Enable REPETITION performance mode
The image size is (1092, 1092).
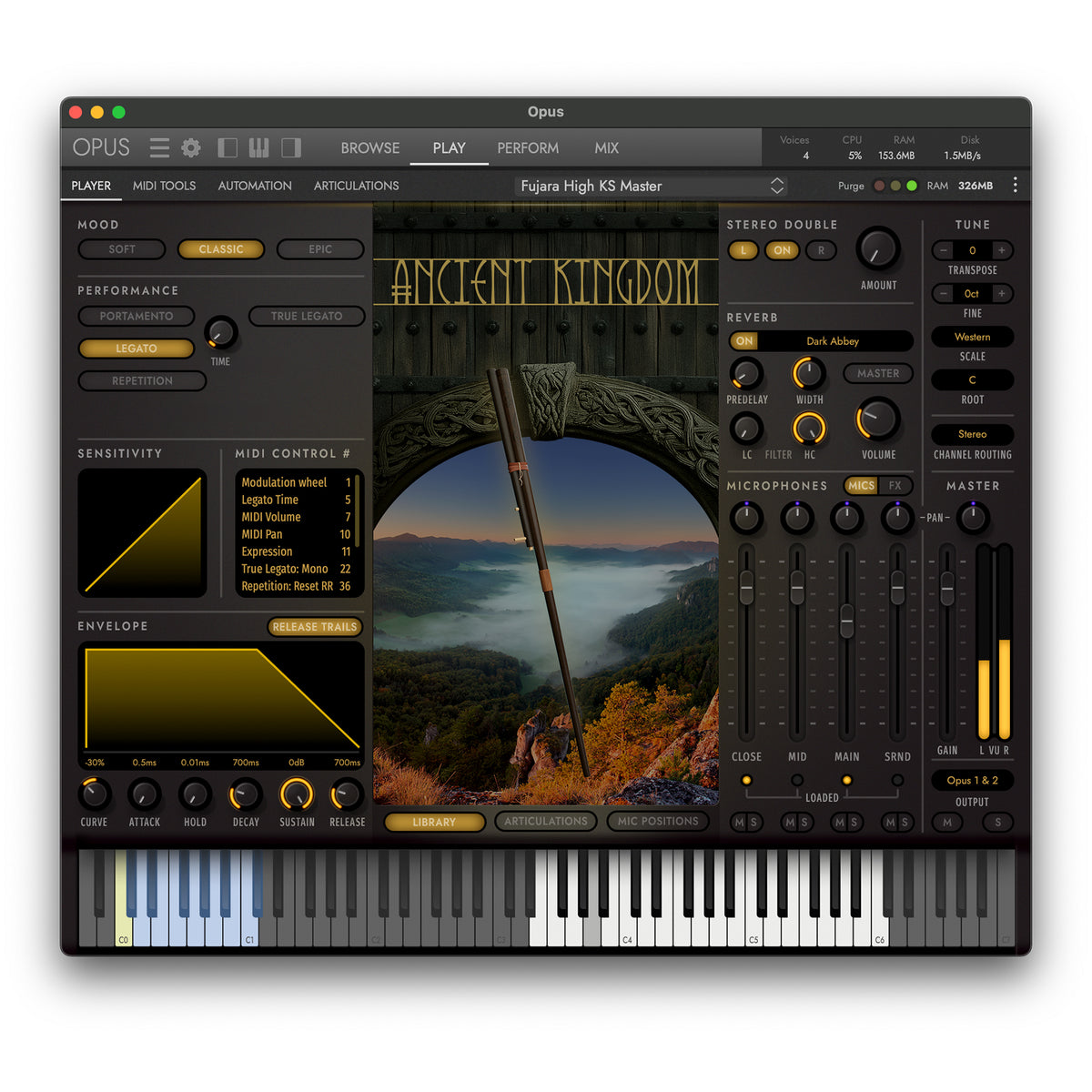[142, 380]
